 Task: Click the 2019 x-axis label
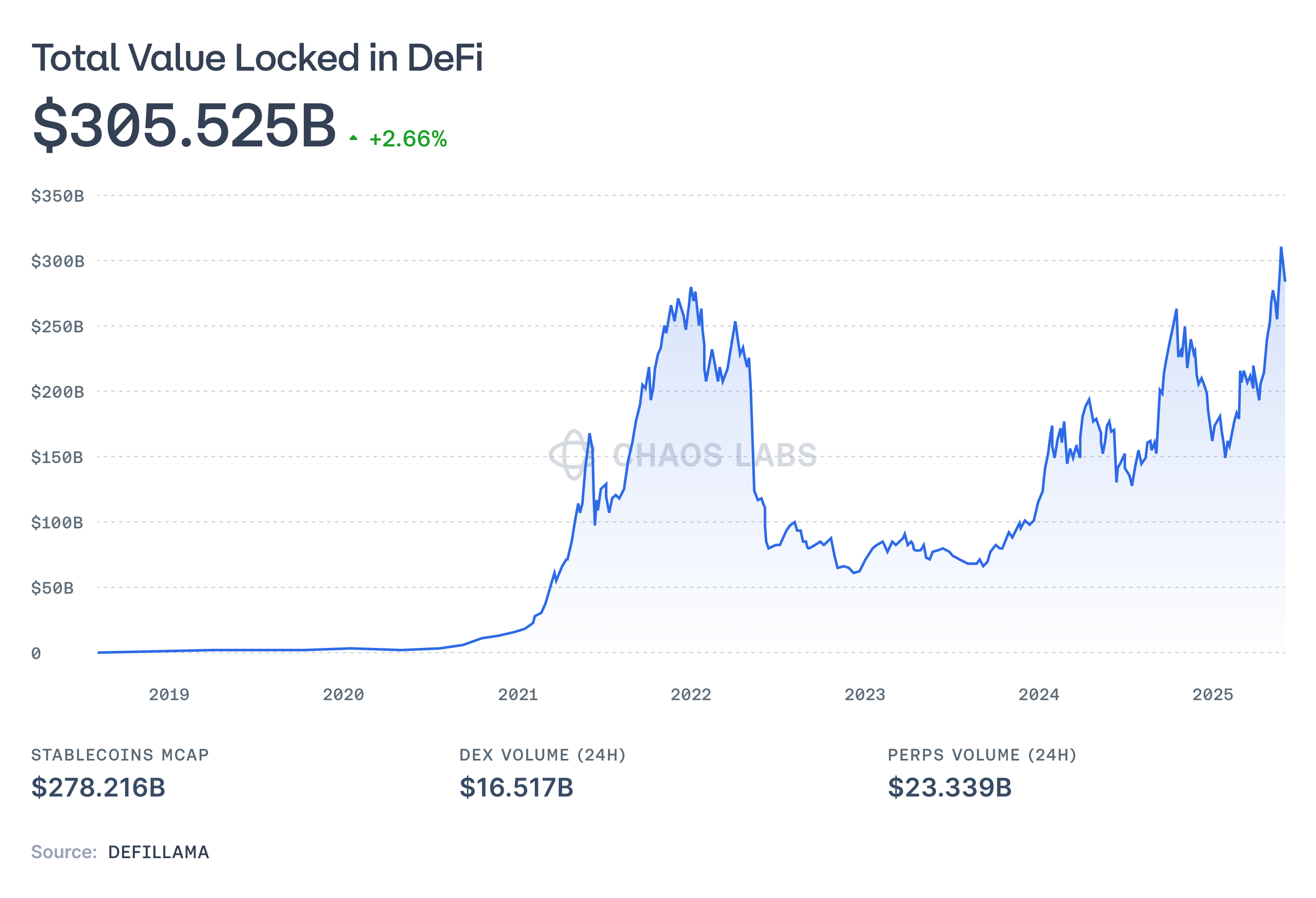point(169,694)
